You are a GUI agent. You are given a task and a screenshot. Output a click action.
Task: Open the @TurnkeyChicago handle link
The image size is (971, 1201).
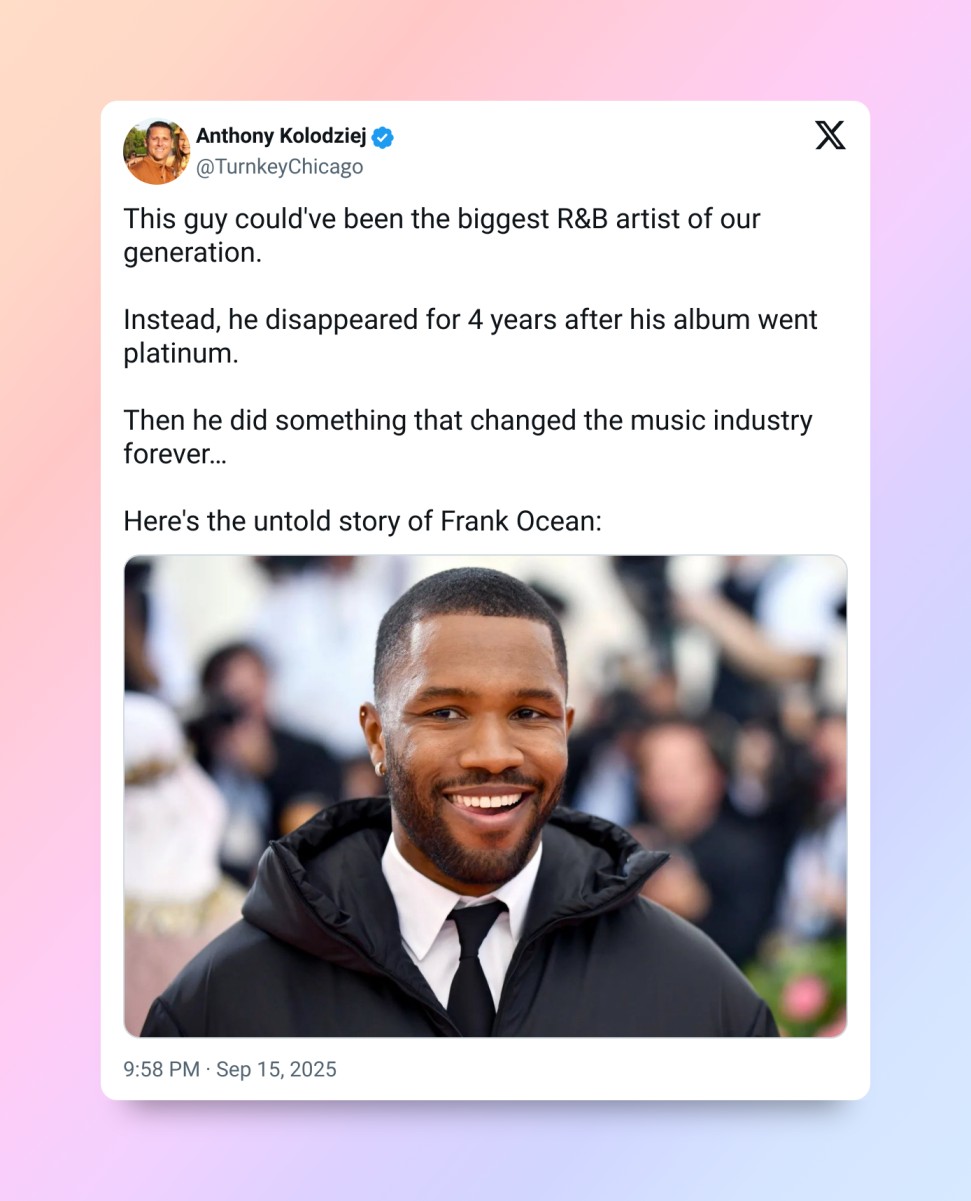[x=279, y=167]
